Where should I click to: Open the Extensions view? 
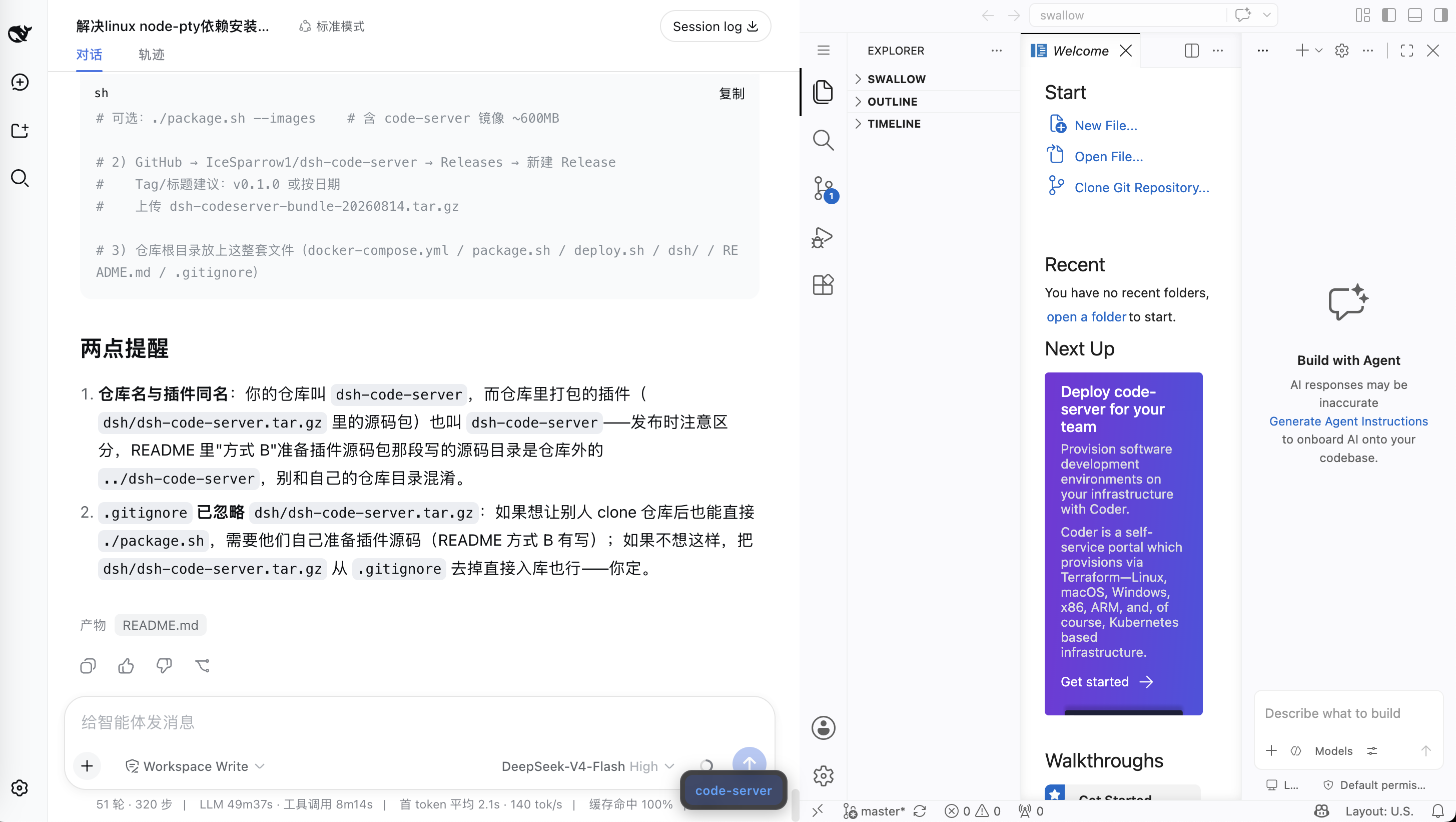coord(824,285)
